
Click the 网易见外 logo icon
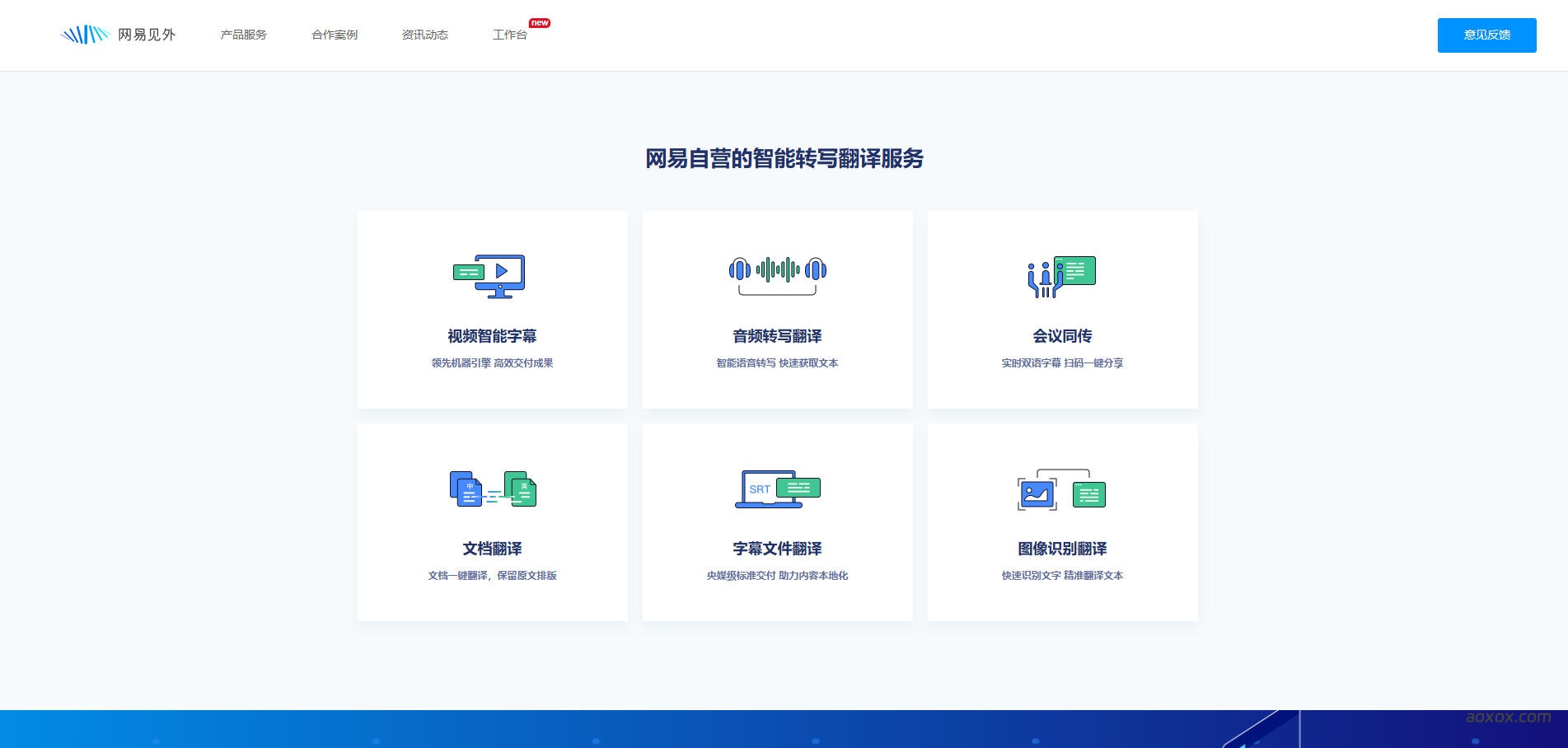(85, 34)
